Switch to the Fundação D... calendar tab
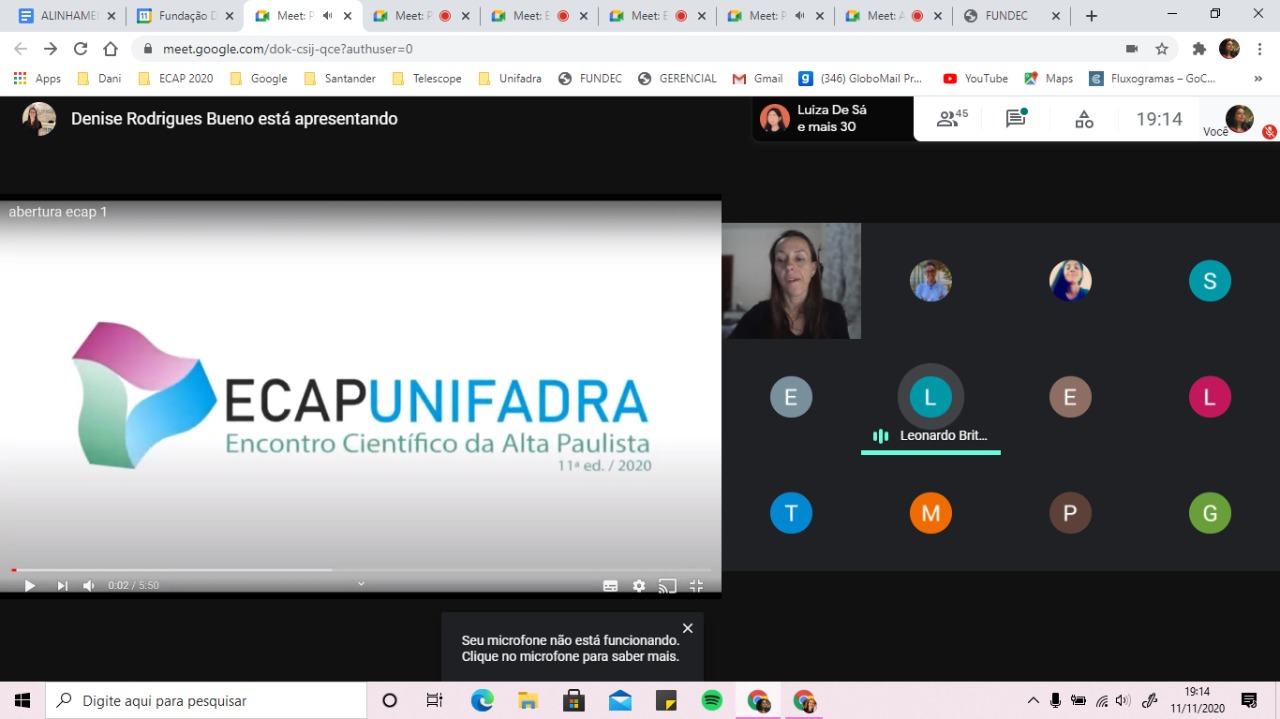Screen dimensions: 1280x719 pos(186,16)
